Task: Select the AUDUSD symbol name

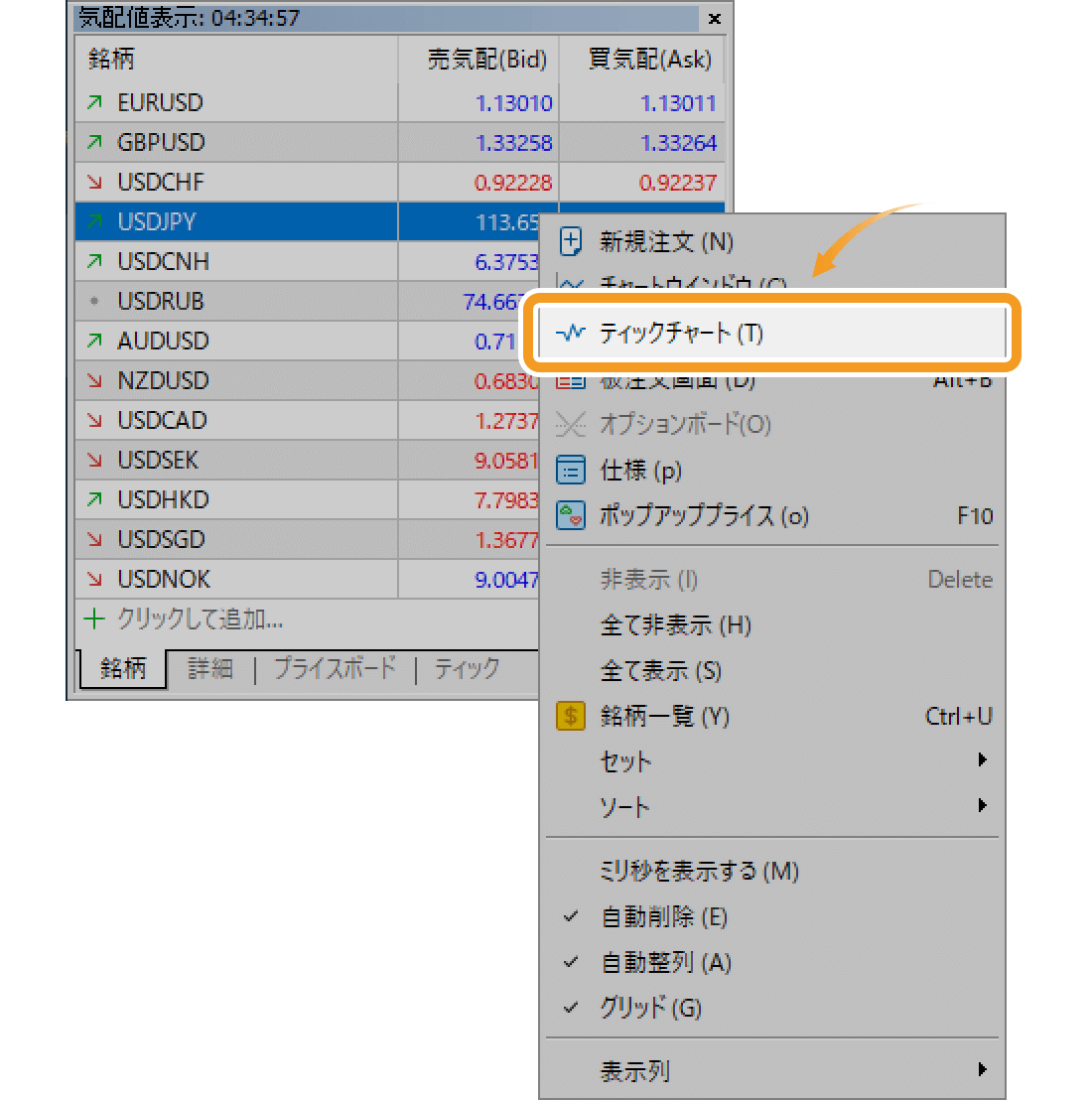Action: pos(163,341)
